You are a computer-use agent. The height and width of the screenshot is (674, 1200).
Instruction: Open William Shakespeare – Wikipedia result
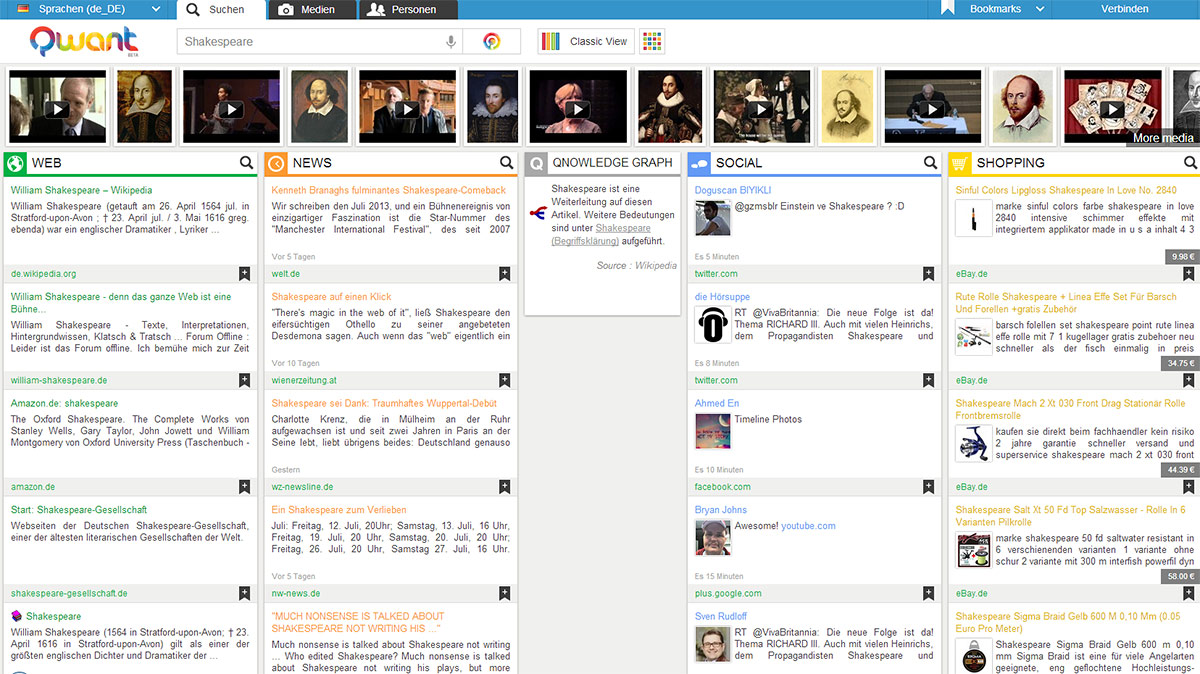(82, 190)
